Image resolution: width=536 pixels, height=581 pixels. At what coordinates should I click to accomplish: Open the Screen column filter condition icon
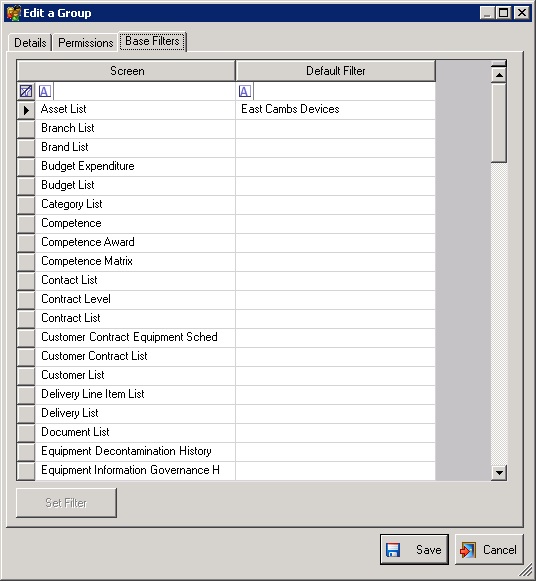44,91
